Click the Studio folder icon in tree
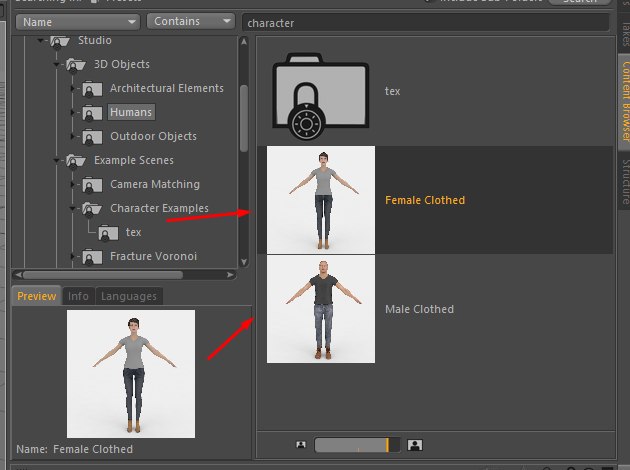The height and width of the screenshot is (470, 630). point(60,42)
